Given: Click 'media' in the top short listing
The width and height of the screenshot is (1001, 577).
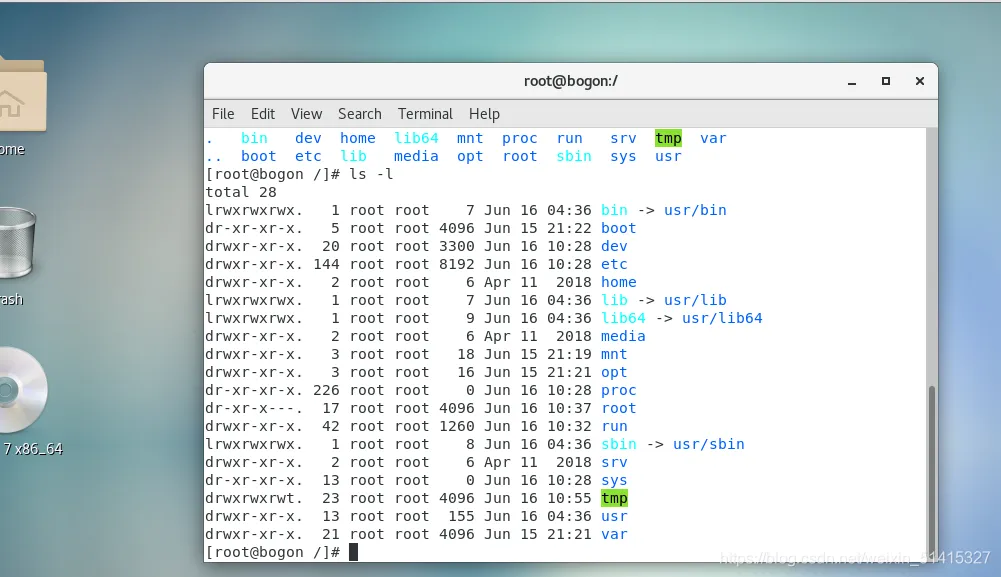Looking at the screenshot, I should pyautogui.click(x=416, y=156).
